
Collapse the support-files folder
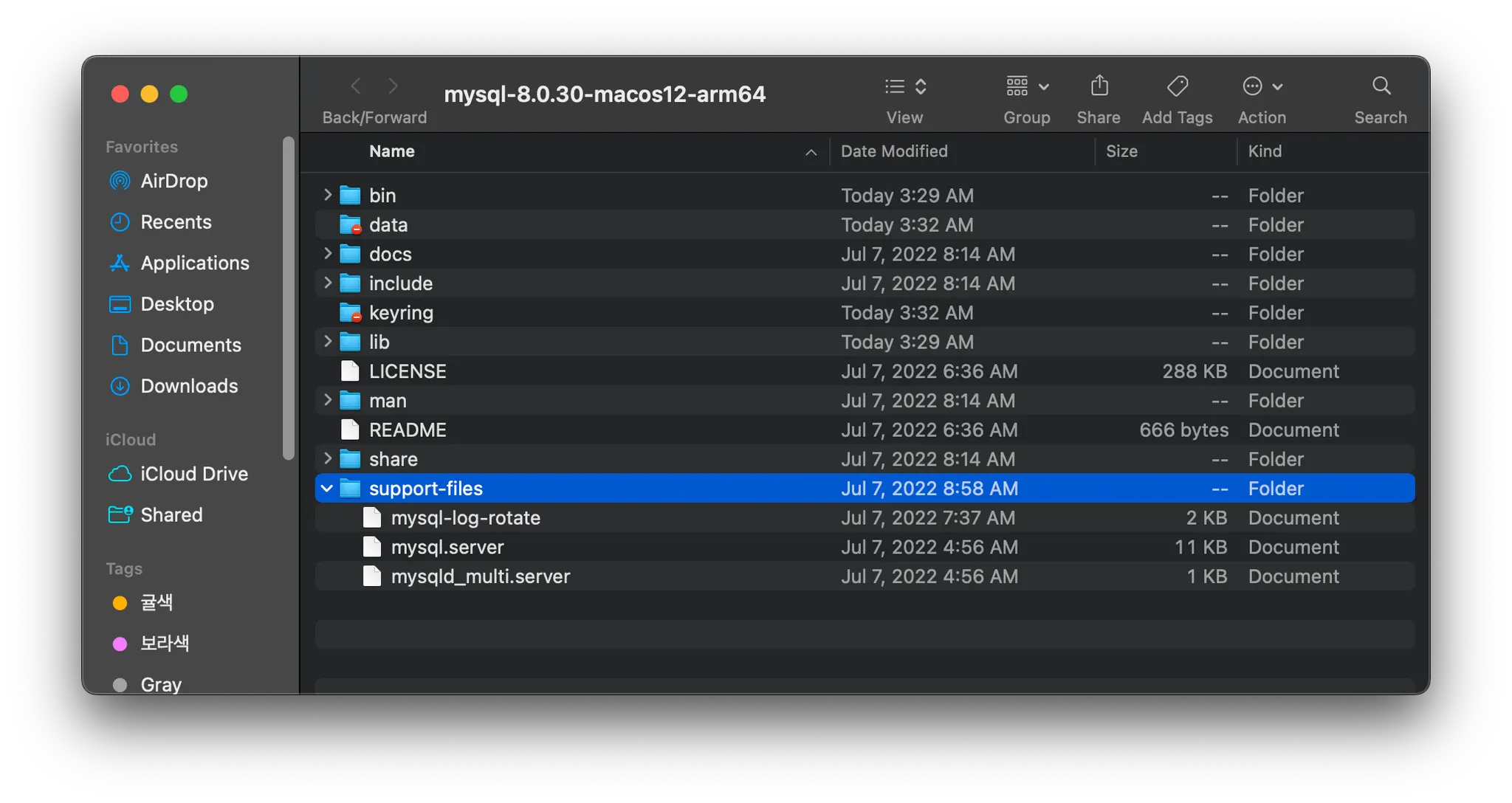[326, 489]
